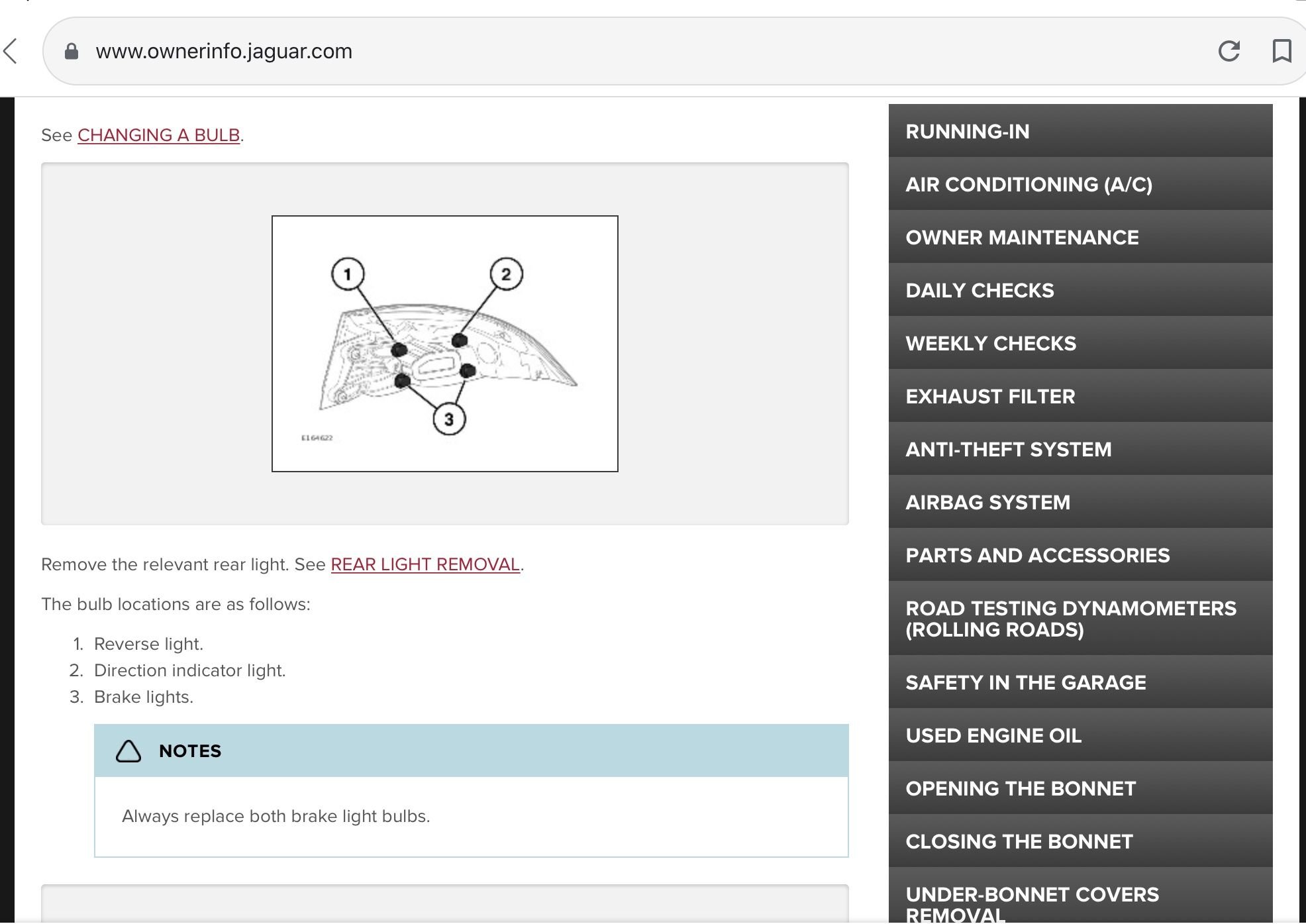Open the REAR LIGHT REMOVAL link
This screenshot has height=924, width=1306.
(425, 564)
